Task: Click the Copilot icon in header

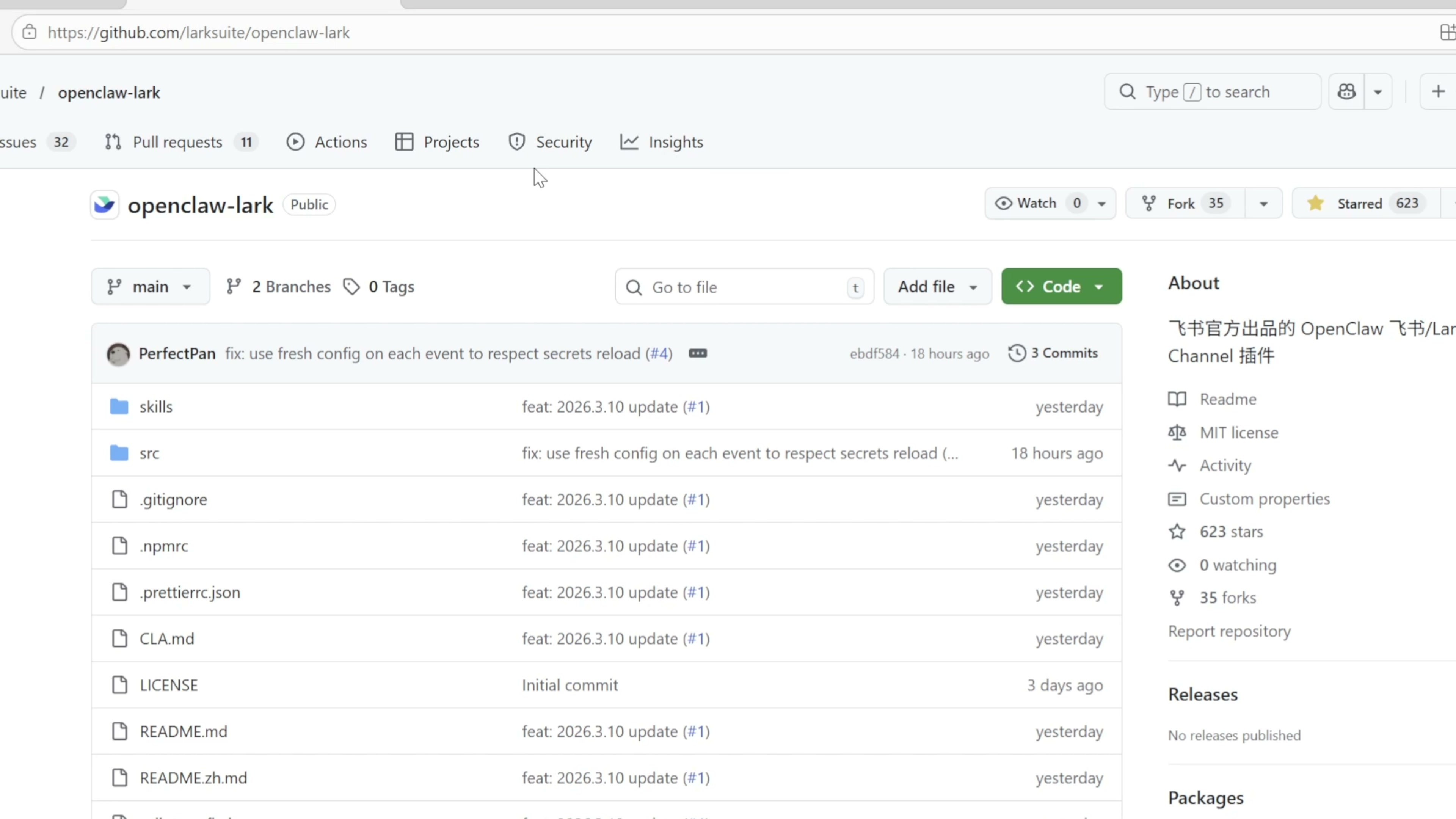Action: [1346, 91]
